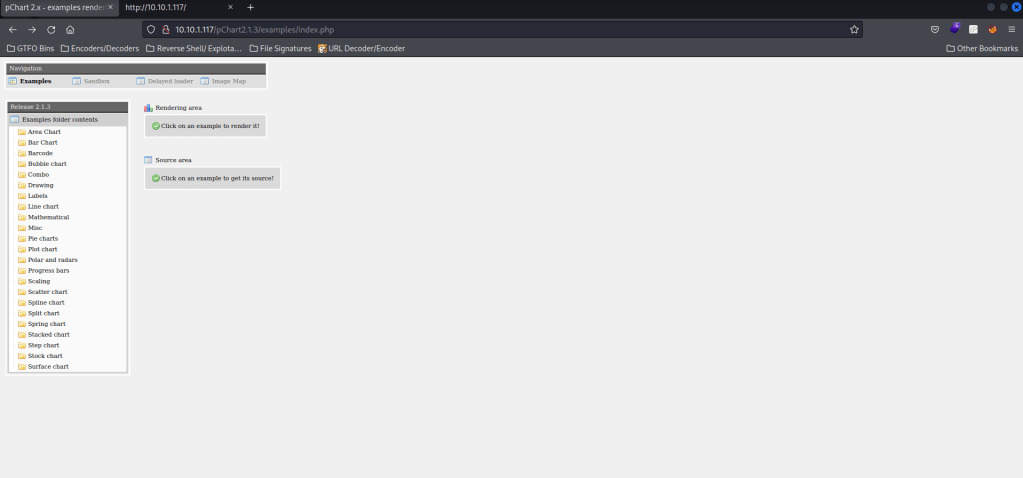Click the browser back arrow
Viewport: 1023px width, 478px height.
12,30
